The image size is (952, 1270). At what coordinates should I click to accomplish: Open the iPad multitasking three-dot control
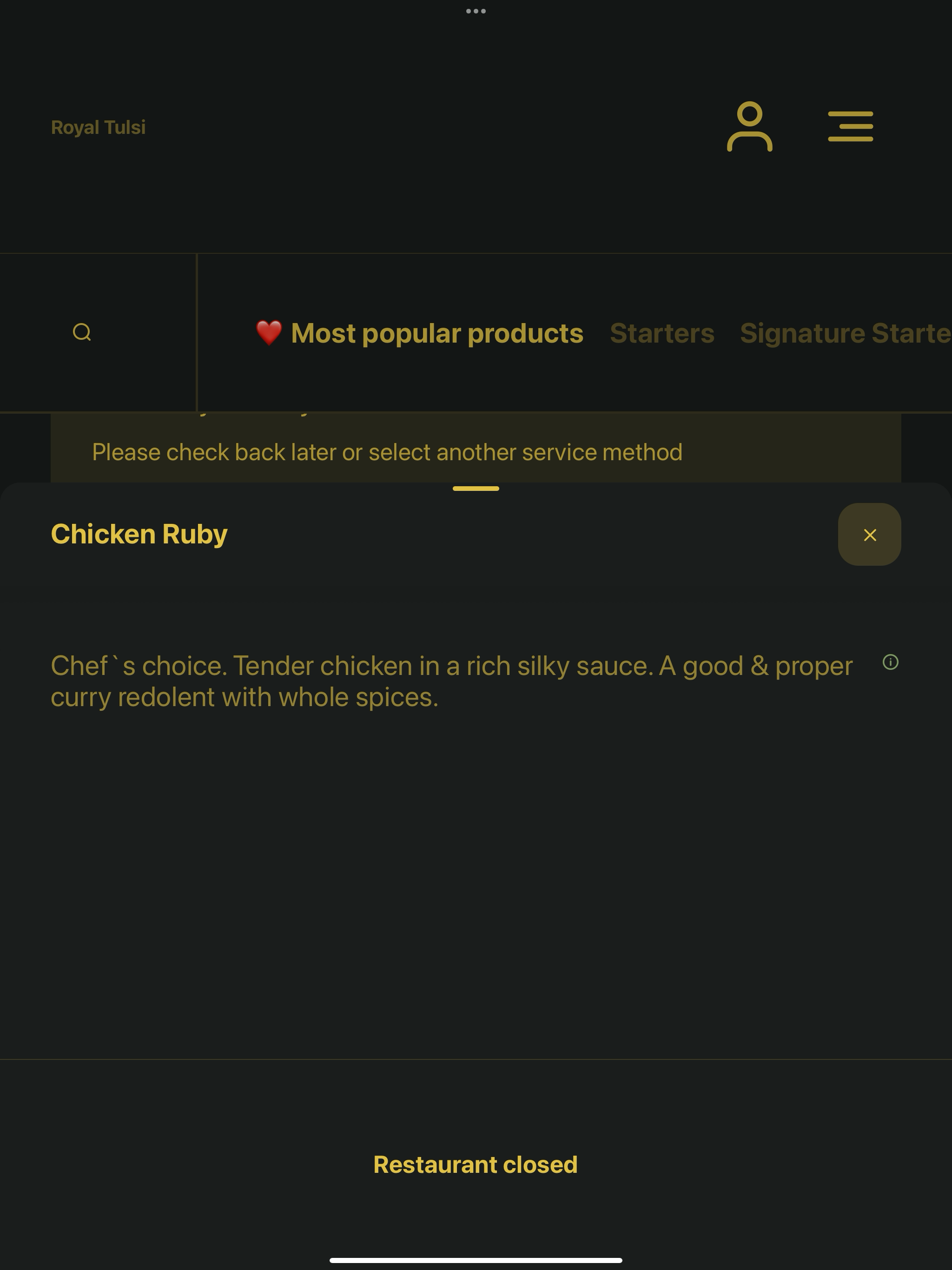pos(476,11)
